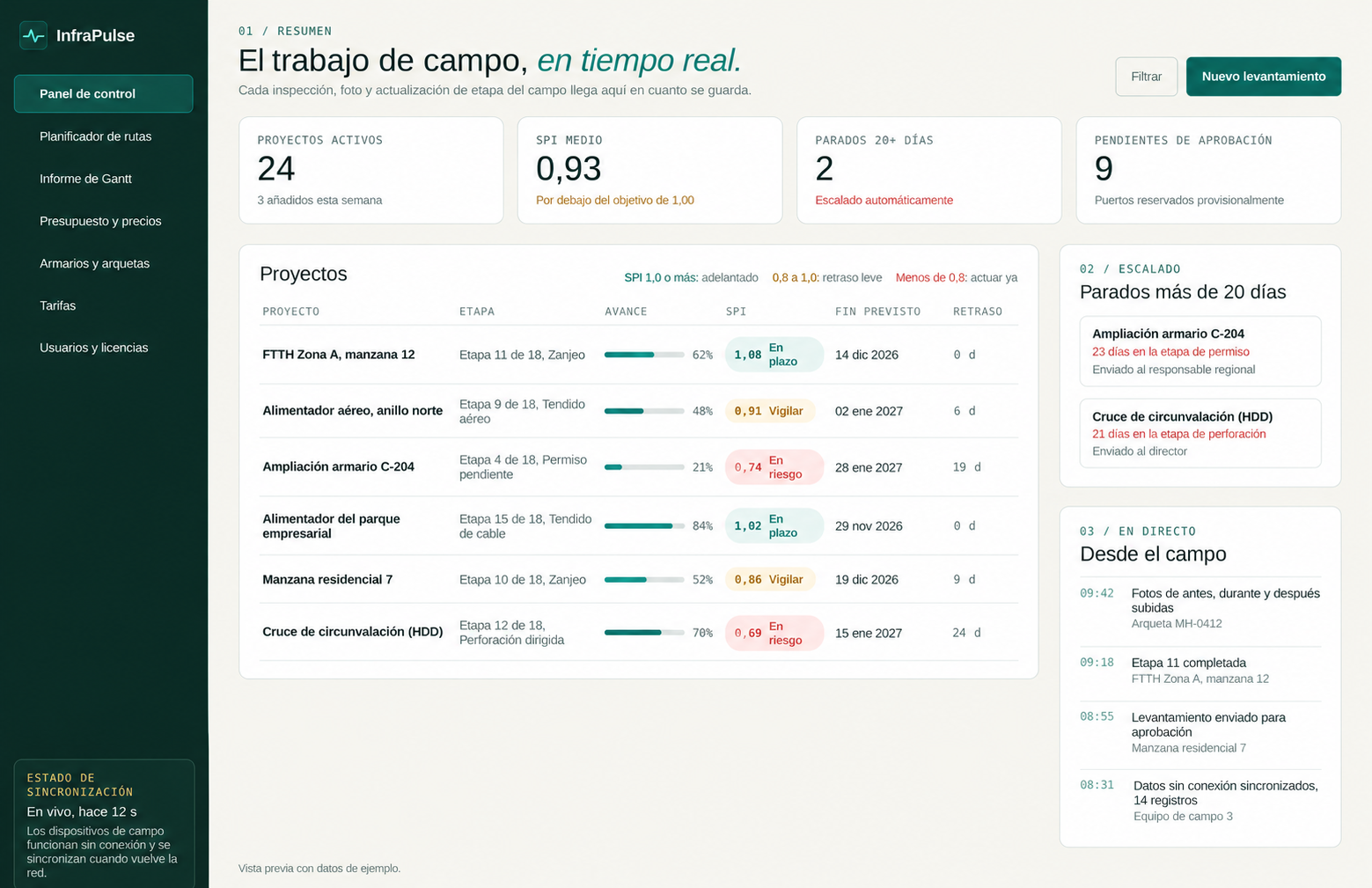Open escalated card Cruce de circunvalación (HDD)
Image resolution: width=1372 pixels, height=888 pixels.
[x=1200, y=433]
